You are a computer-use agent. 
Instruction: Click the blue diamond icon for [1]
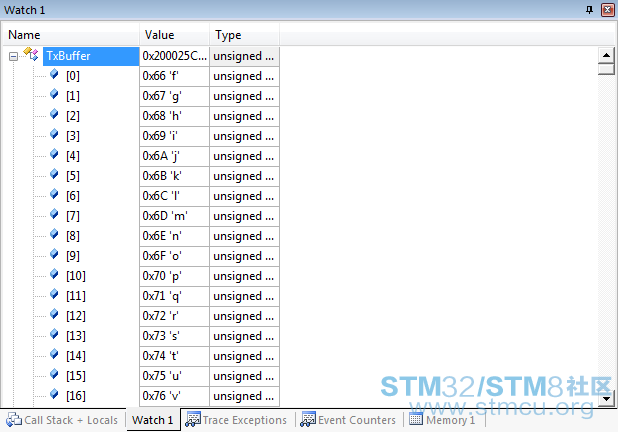coord(54,94)
